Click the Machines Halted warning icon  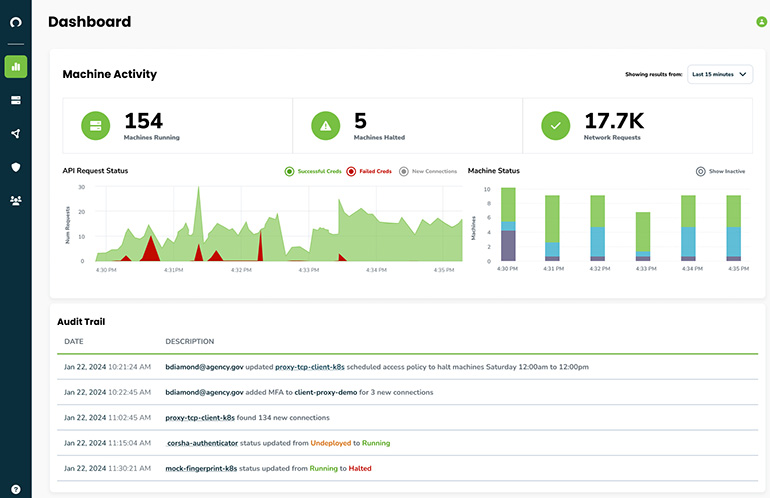tap(326, 125)
